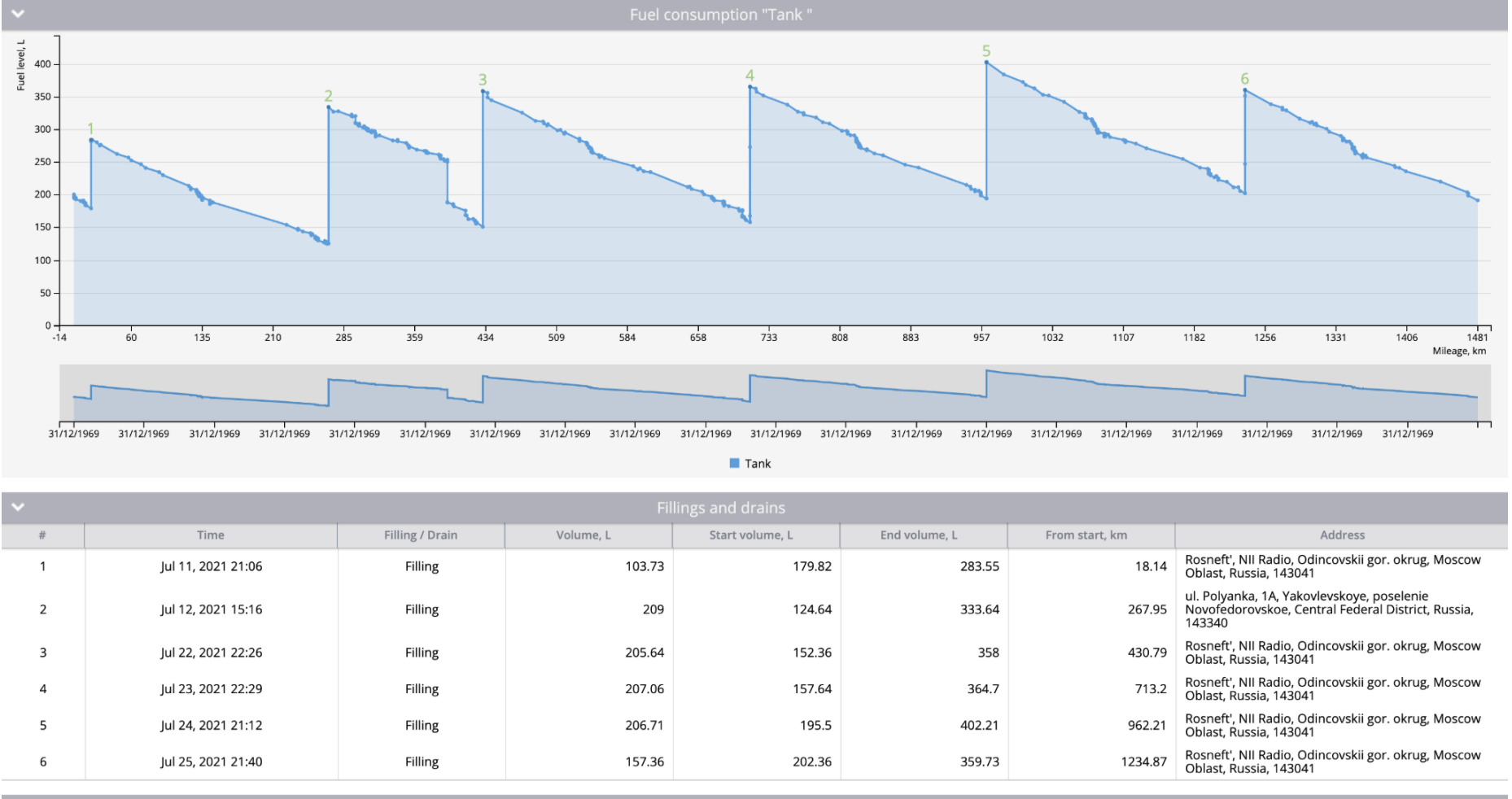Screen dimensions: 1512x799
Task: Sort by Volume, L column header
Action: tap(588, 535)
